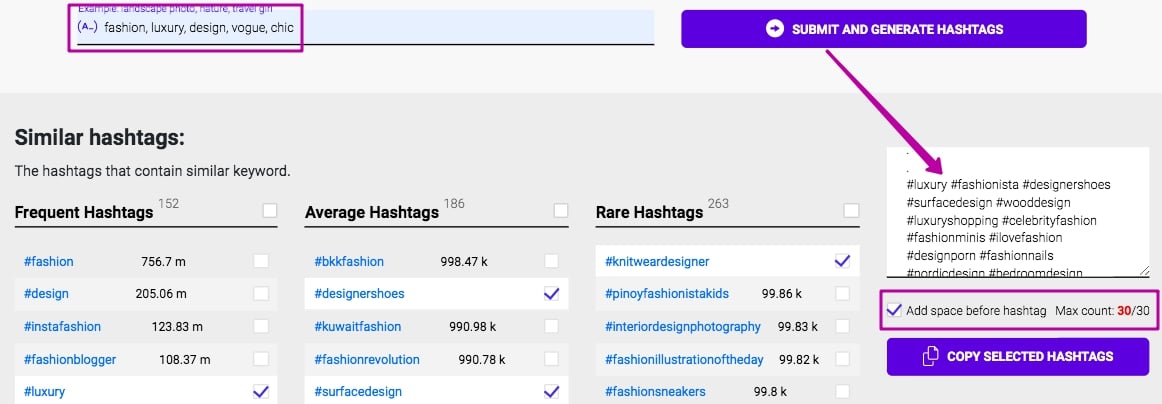Open the #surfacedesign hashtag link
The width and height of the screenshot is (1162, 404).
(358, 392)
